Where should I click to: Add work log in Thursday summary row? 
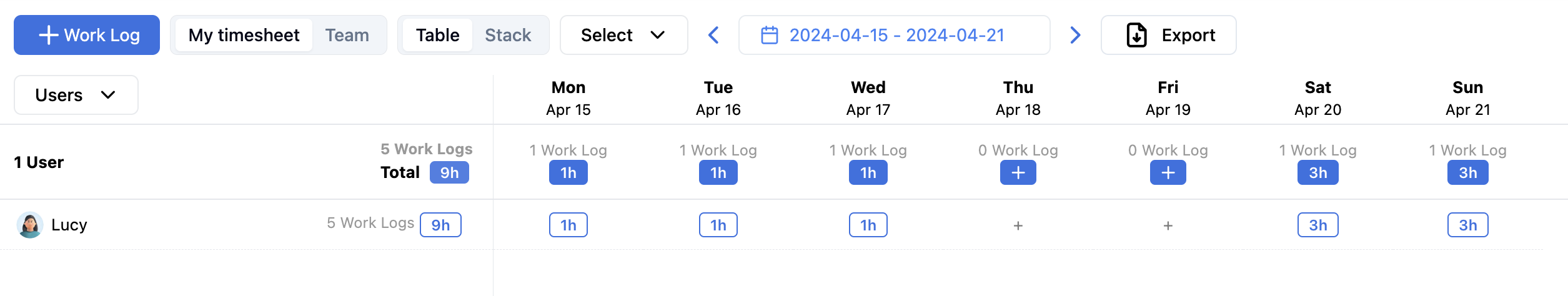1018,173
